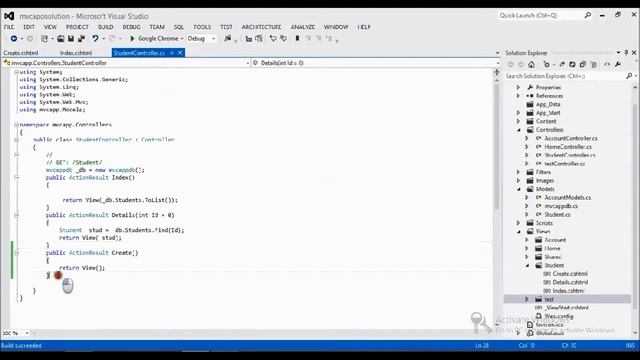Screen dimensions: 640x360
Task: Save the current file with Save icon
Action: (71, 38)
